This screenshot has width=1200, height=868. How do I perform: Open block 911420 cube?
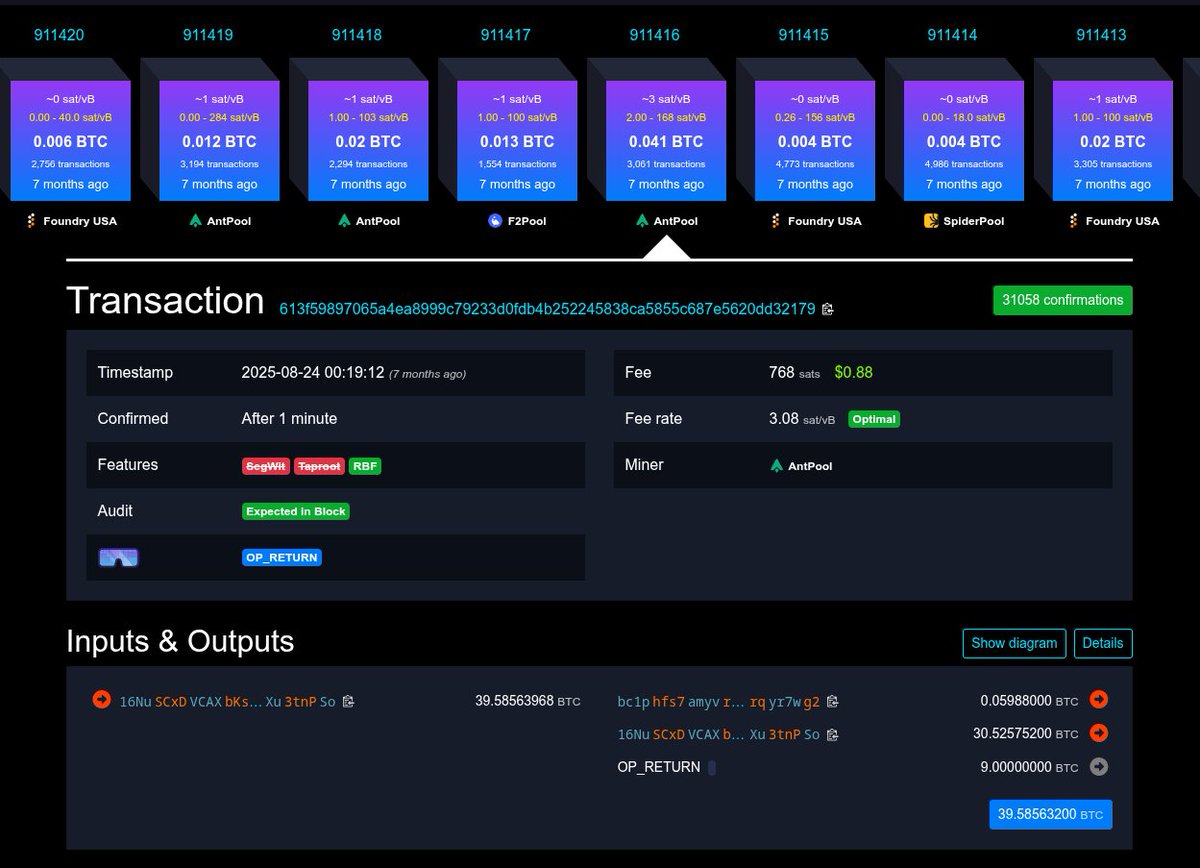tap(70, 140)
